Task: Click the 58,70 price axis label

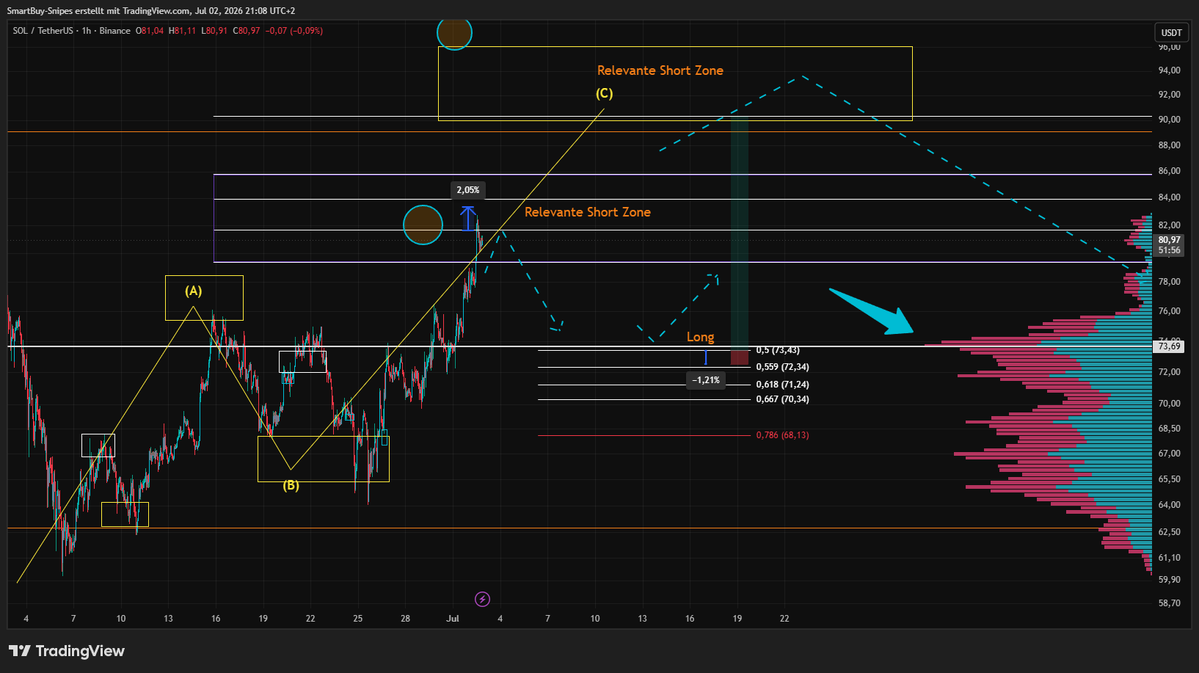Action: tap(1169, 603)
